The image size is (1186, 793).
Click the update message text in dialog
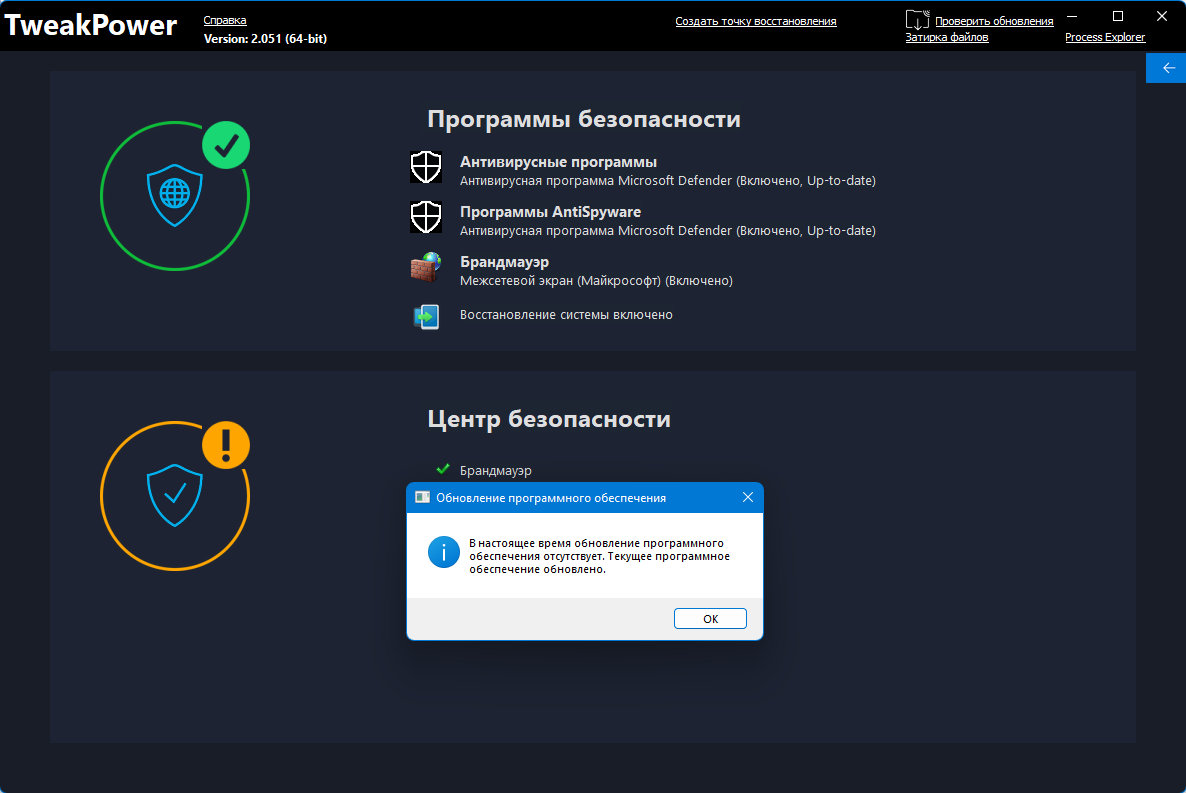(x=599, y=556)
